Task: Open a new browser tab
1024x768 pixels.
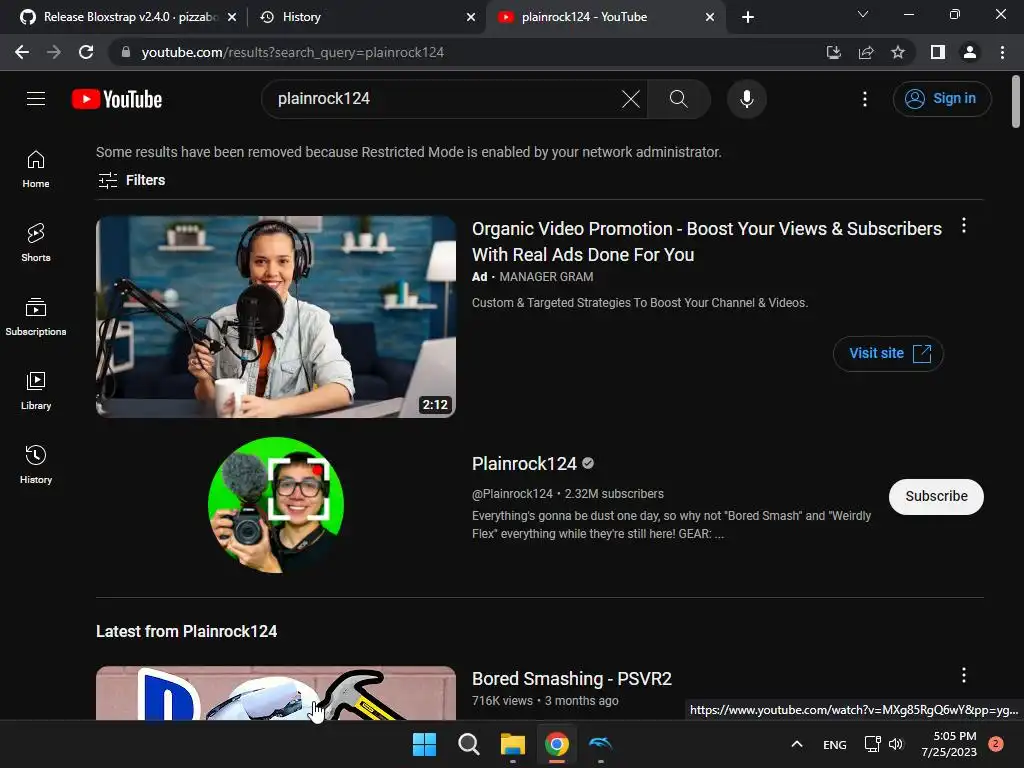Action: pos(748,17)
